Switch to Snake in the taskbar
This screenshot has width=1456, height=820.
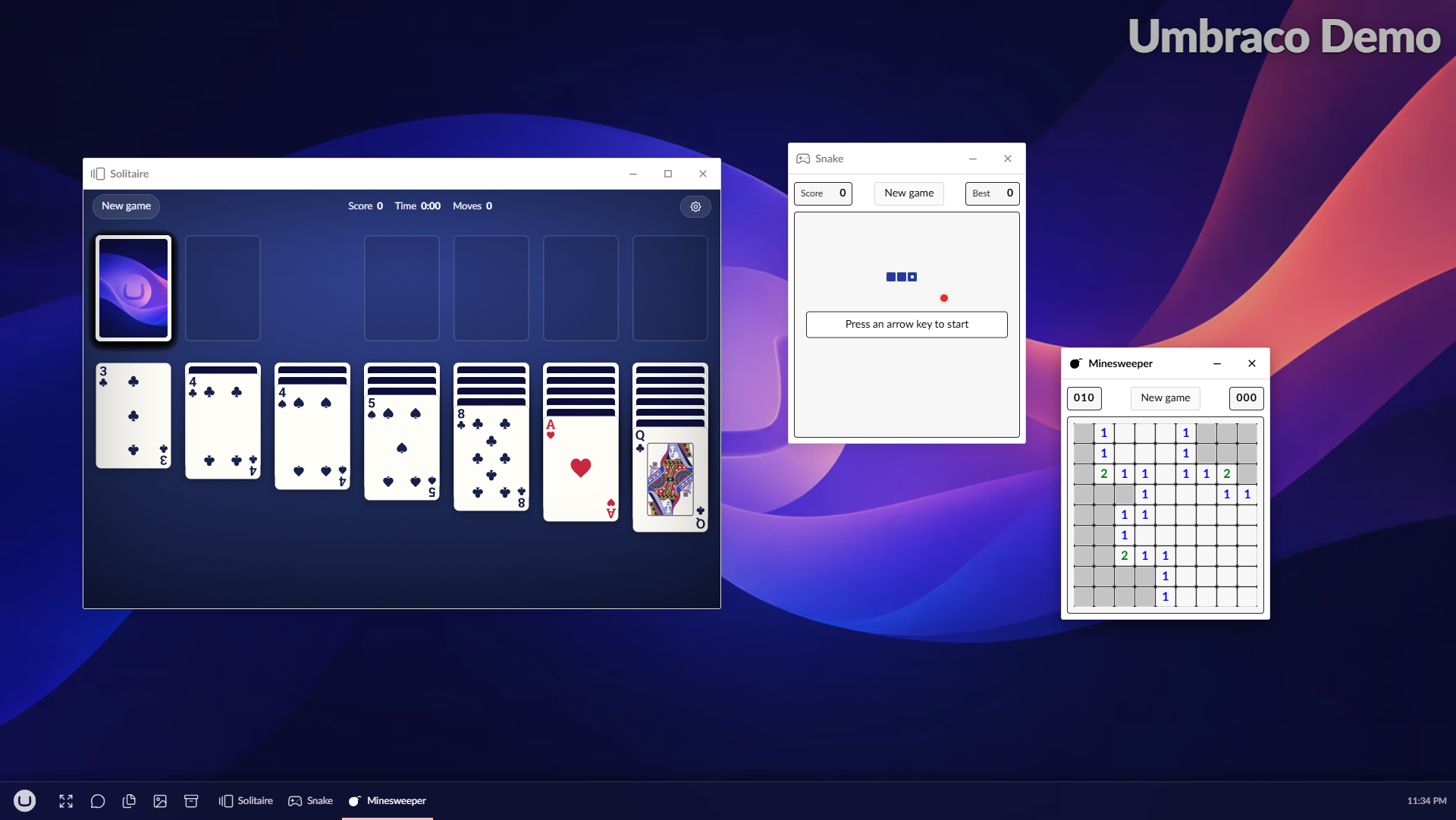(x=311, y=801)
